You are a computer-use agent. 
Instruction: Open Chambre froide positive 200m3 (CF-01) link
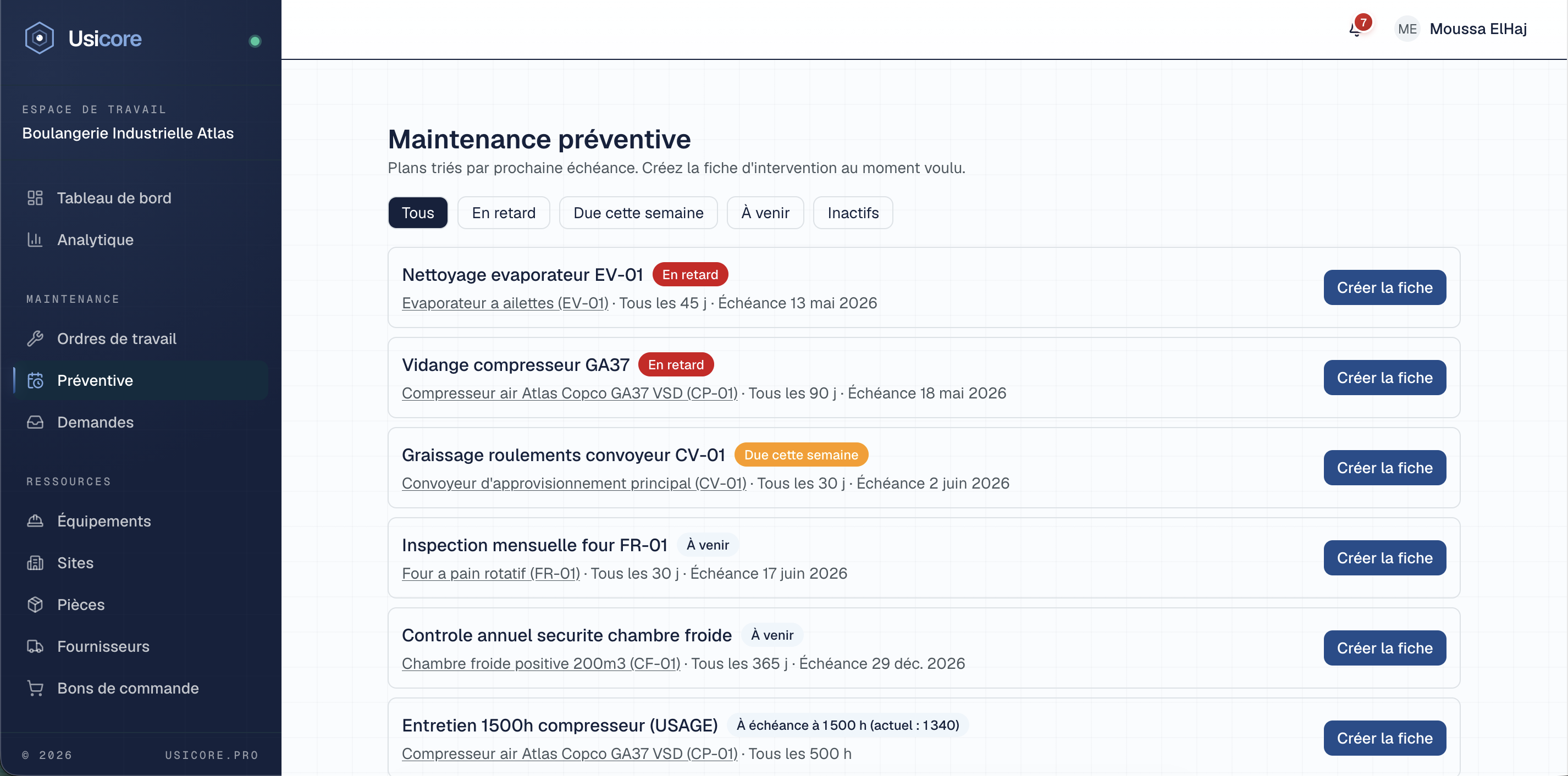(540, 663)
